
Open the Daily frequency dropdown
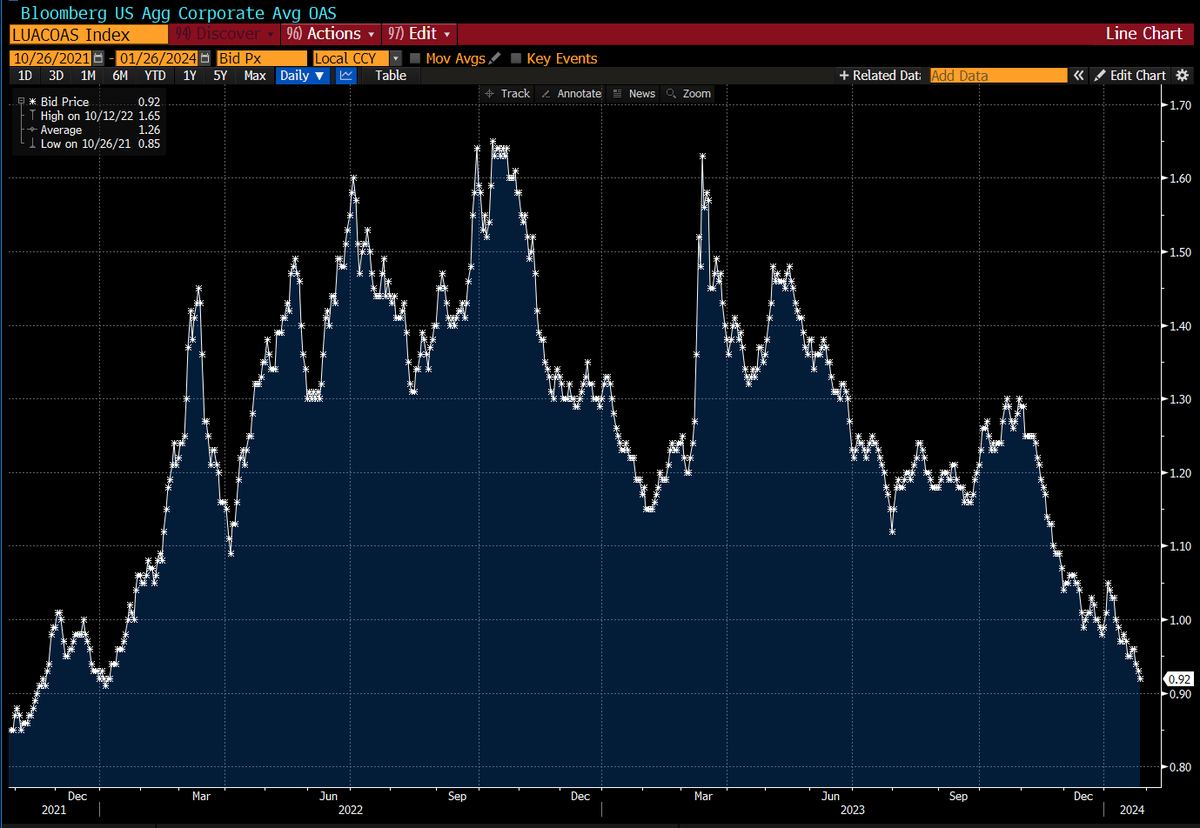(302, 75)
